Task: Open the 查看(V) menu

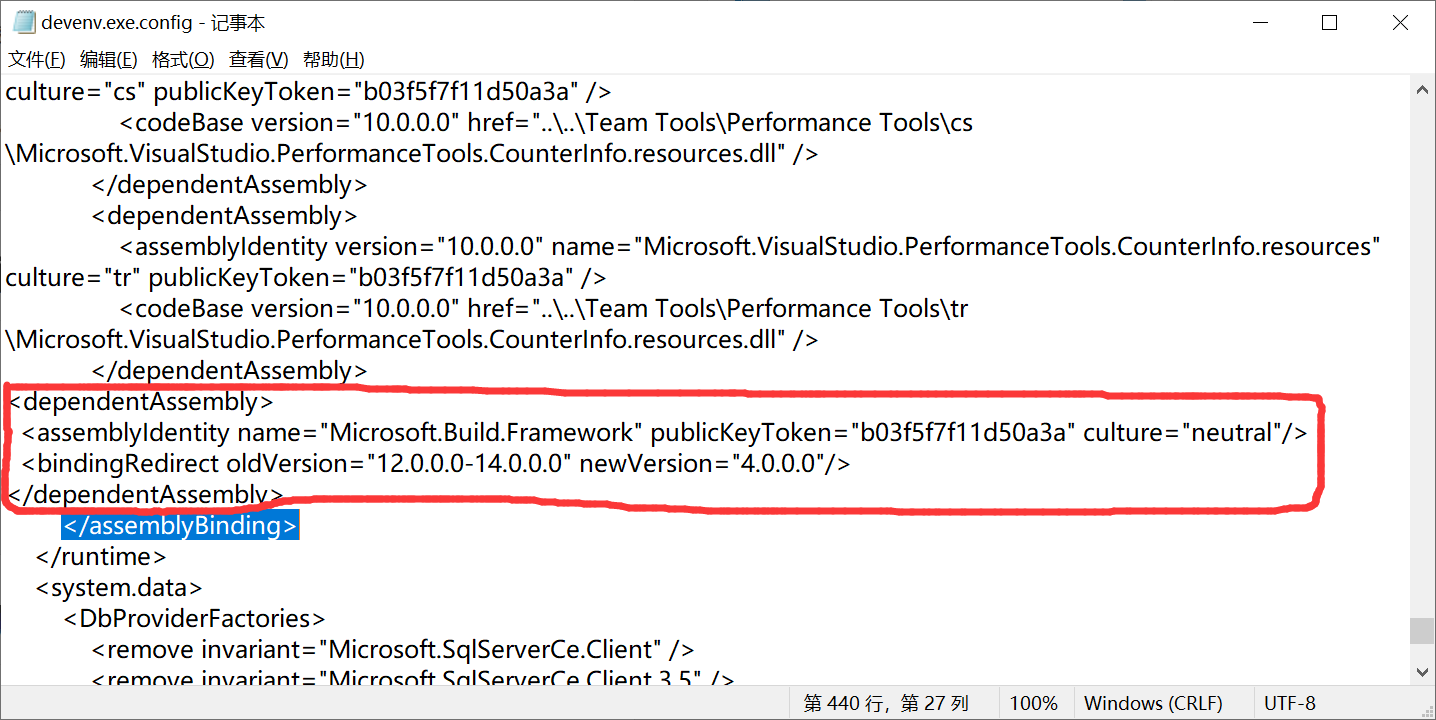Action: 258,60
